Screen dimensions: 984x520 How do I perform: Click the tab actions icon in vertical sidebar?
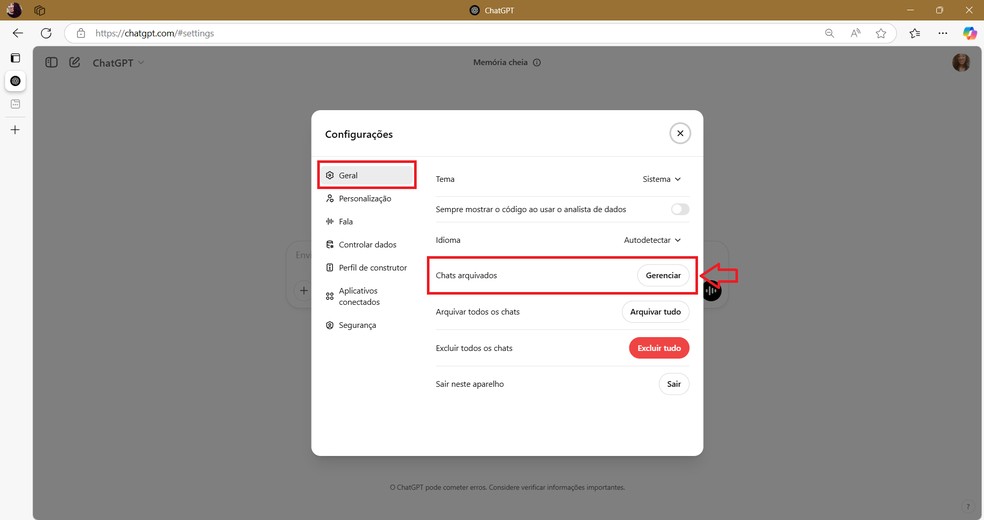[15, 58]
